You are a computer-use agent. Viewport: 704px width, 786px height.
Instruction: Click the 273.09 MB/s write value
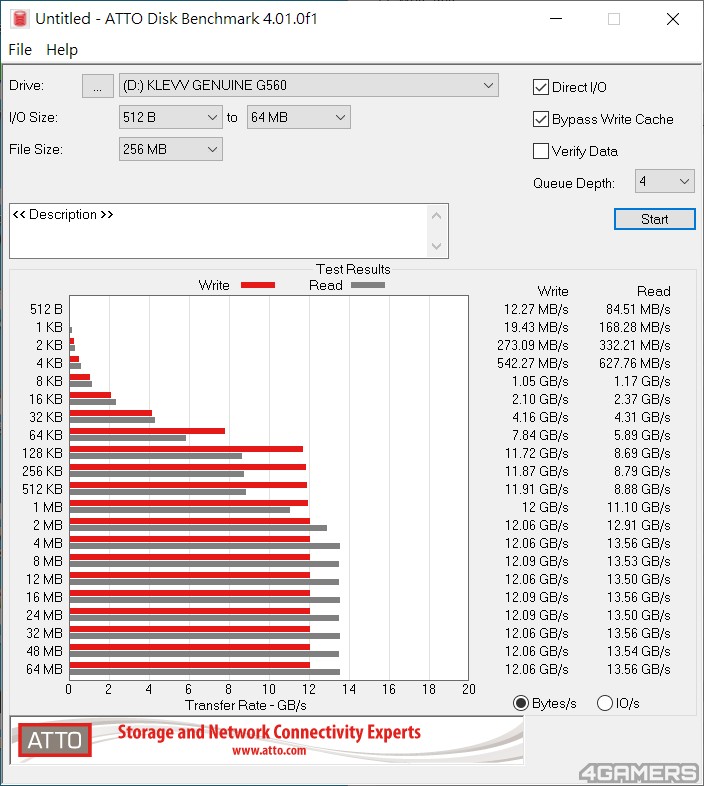pyautogui.click(x=533, y=345)
